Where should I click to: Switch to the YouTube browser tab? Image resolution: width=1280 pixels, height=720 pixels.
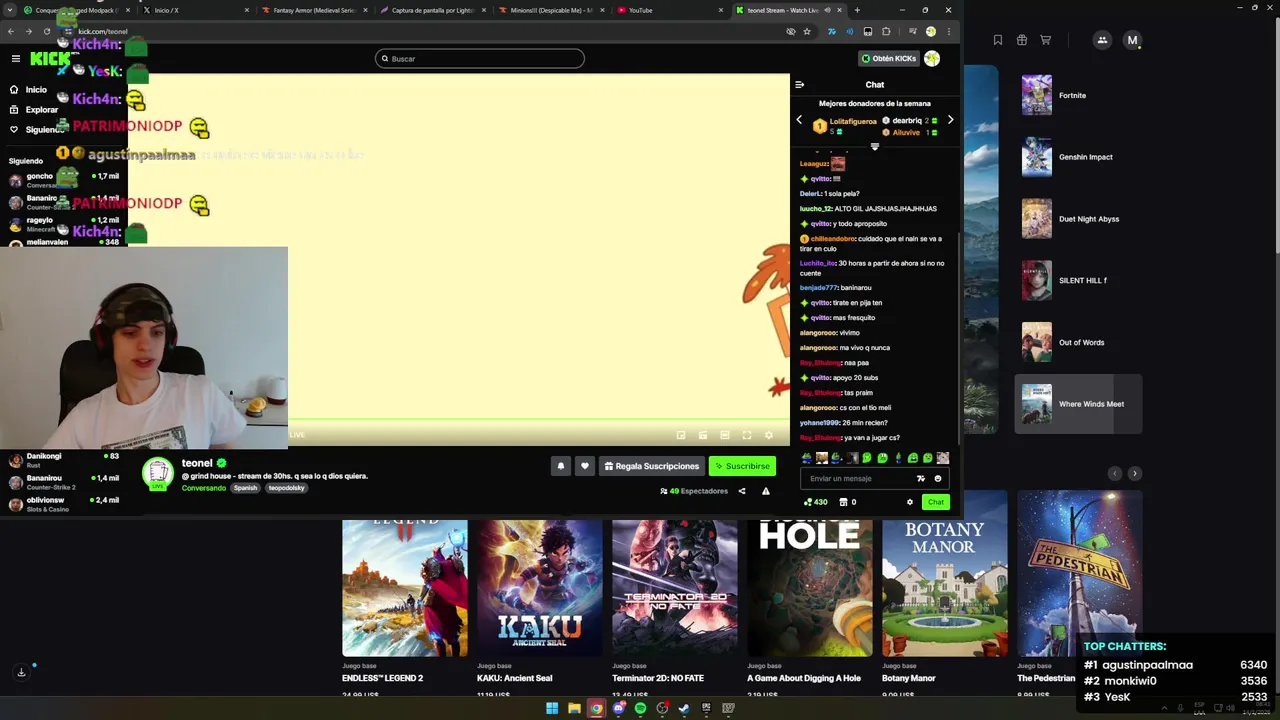[670, 10]
